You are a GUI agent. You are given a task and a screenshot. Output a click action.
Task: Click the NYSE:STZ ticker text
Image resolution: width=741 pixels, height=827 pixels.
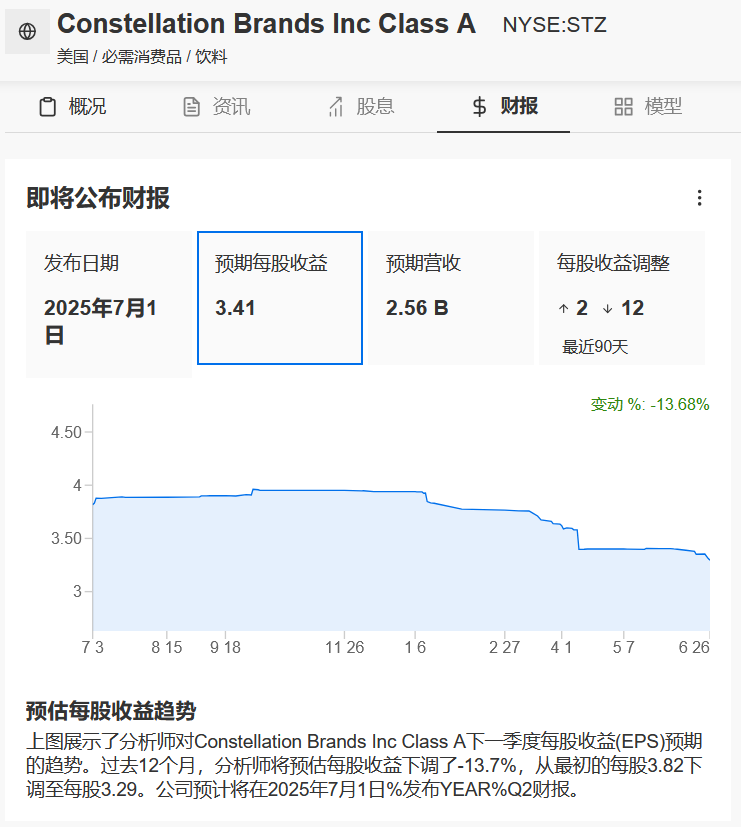554,25
